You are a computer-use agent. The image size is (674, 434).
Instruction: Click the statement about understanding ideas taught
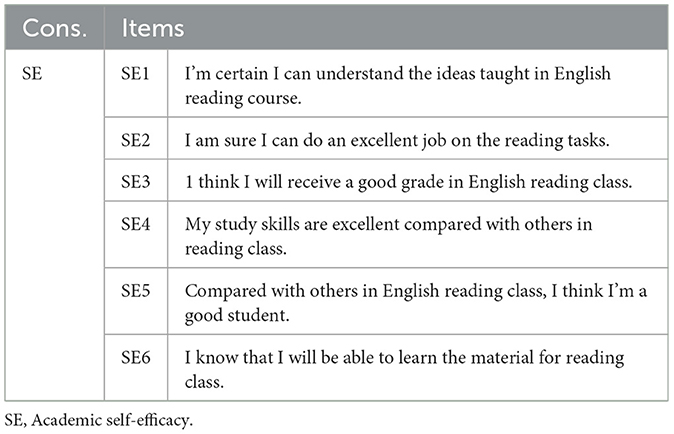pos(397,85)
